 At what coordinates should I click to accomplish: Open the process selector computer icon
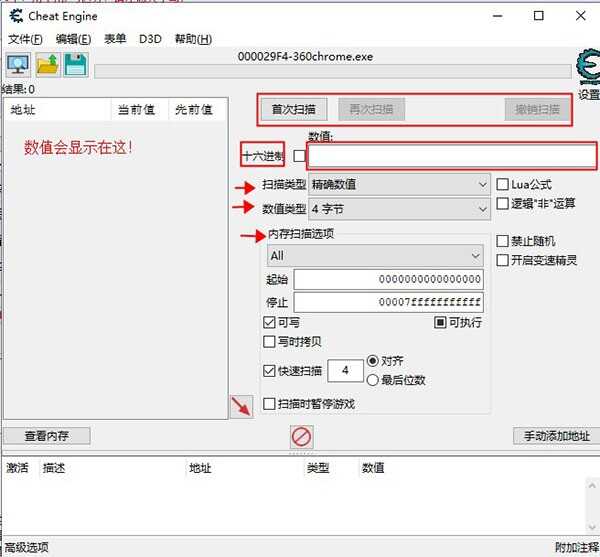(x=18, y=65)
